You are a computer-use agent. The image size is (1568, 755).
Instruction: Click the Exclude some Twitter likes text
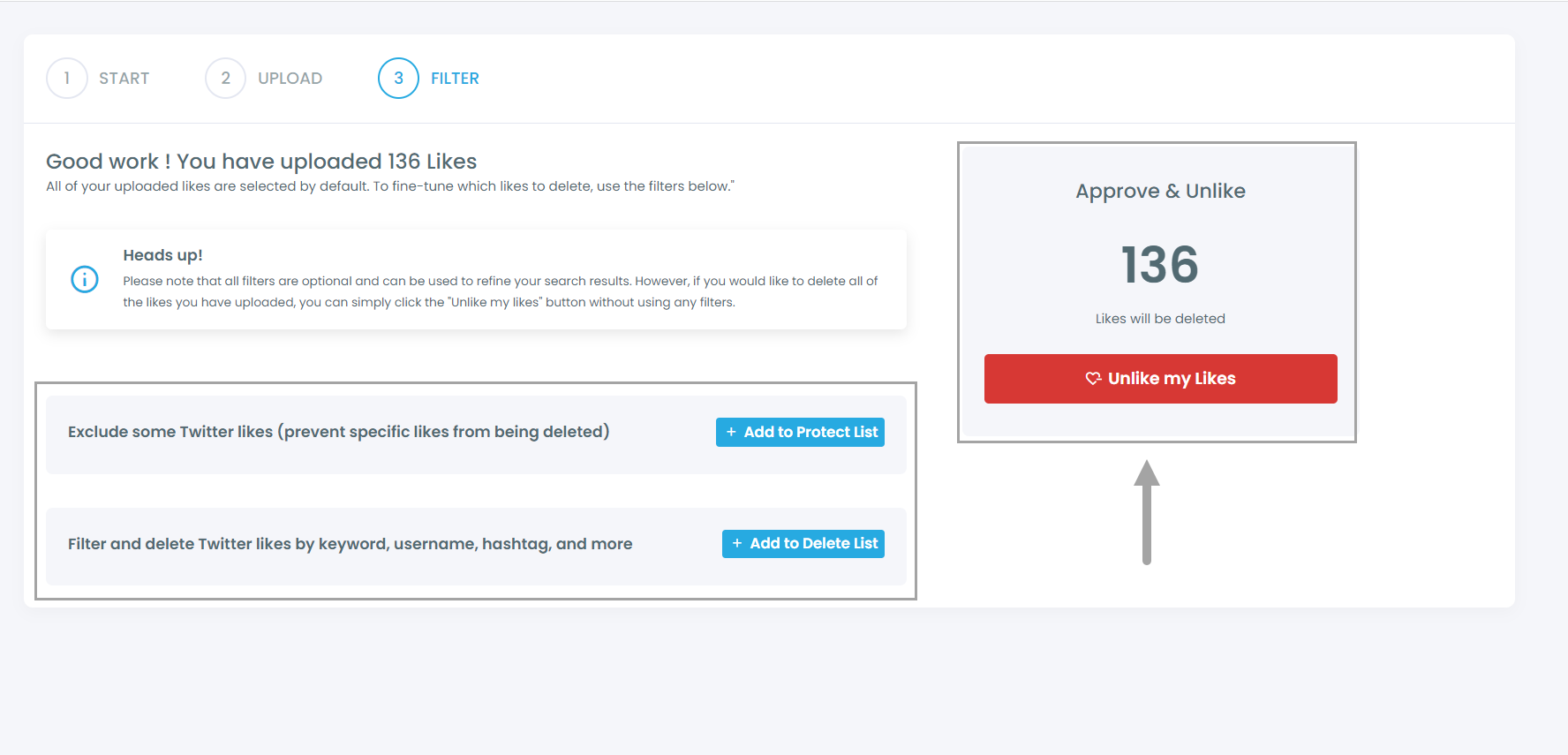[x=338, y=432]
